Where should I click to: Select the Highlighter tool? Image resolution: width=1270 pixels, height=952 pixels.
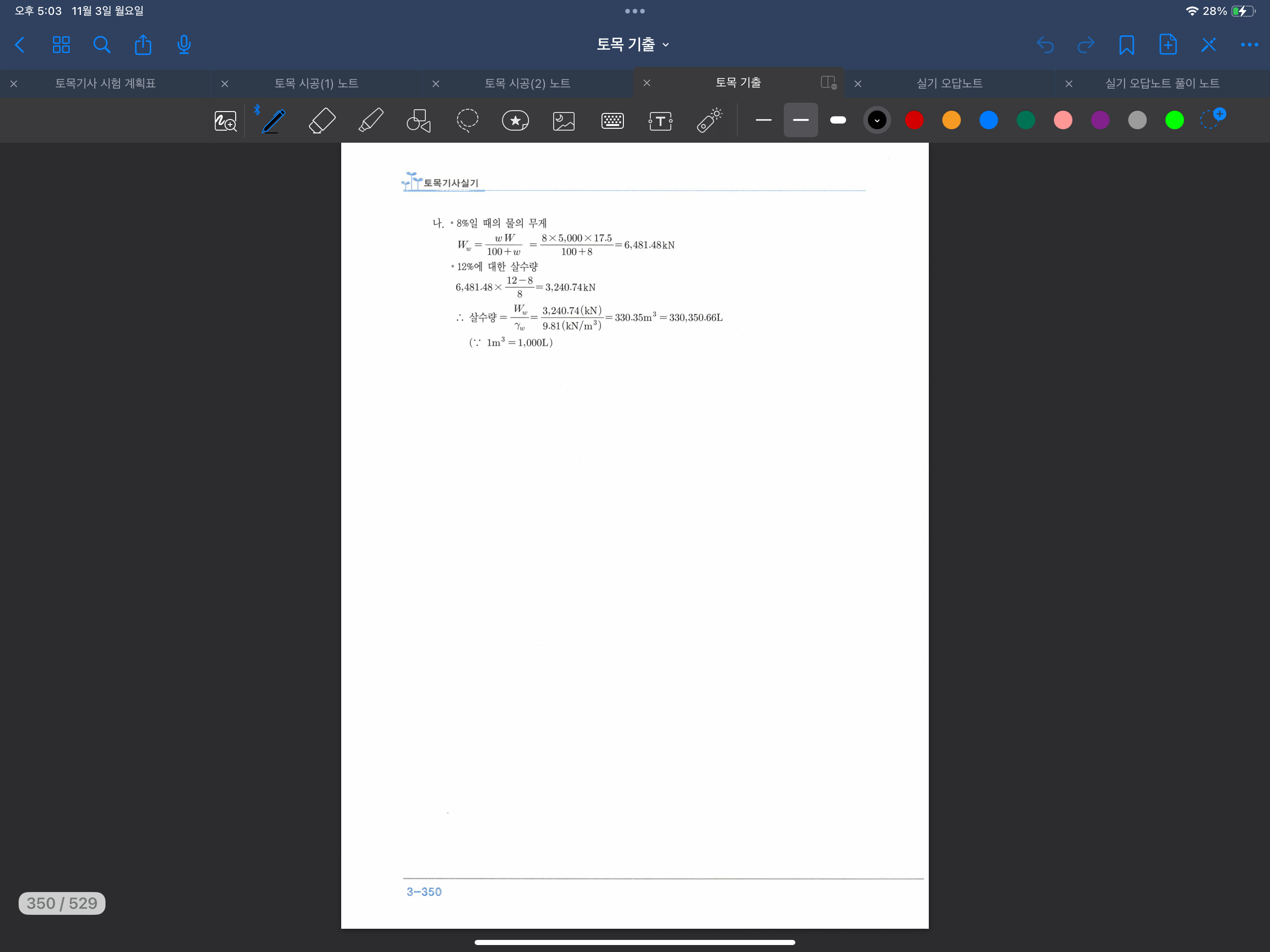coord(371,120)
